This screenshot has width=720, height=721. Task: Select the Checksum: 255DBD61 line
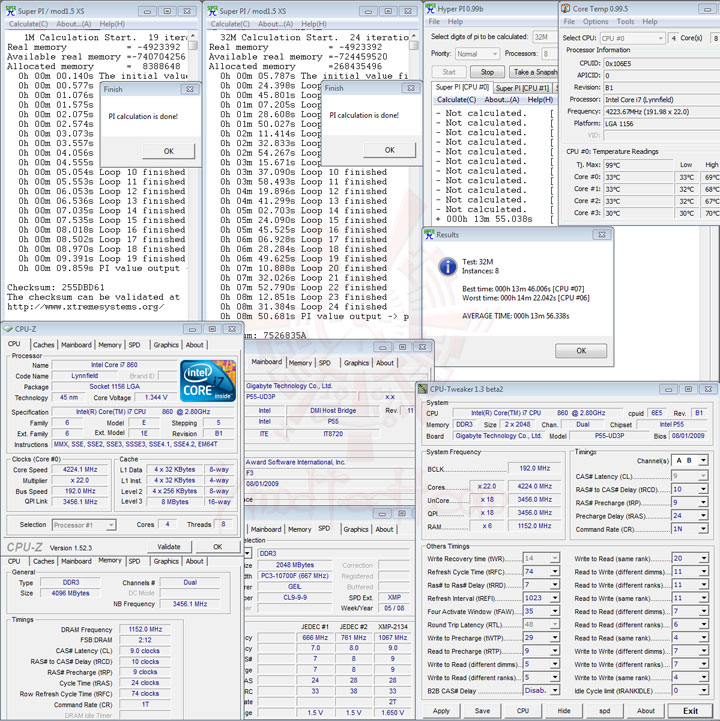coord(56,287)
